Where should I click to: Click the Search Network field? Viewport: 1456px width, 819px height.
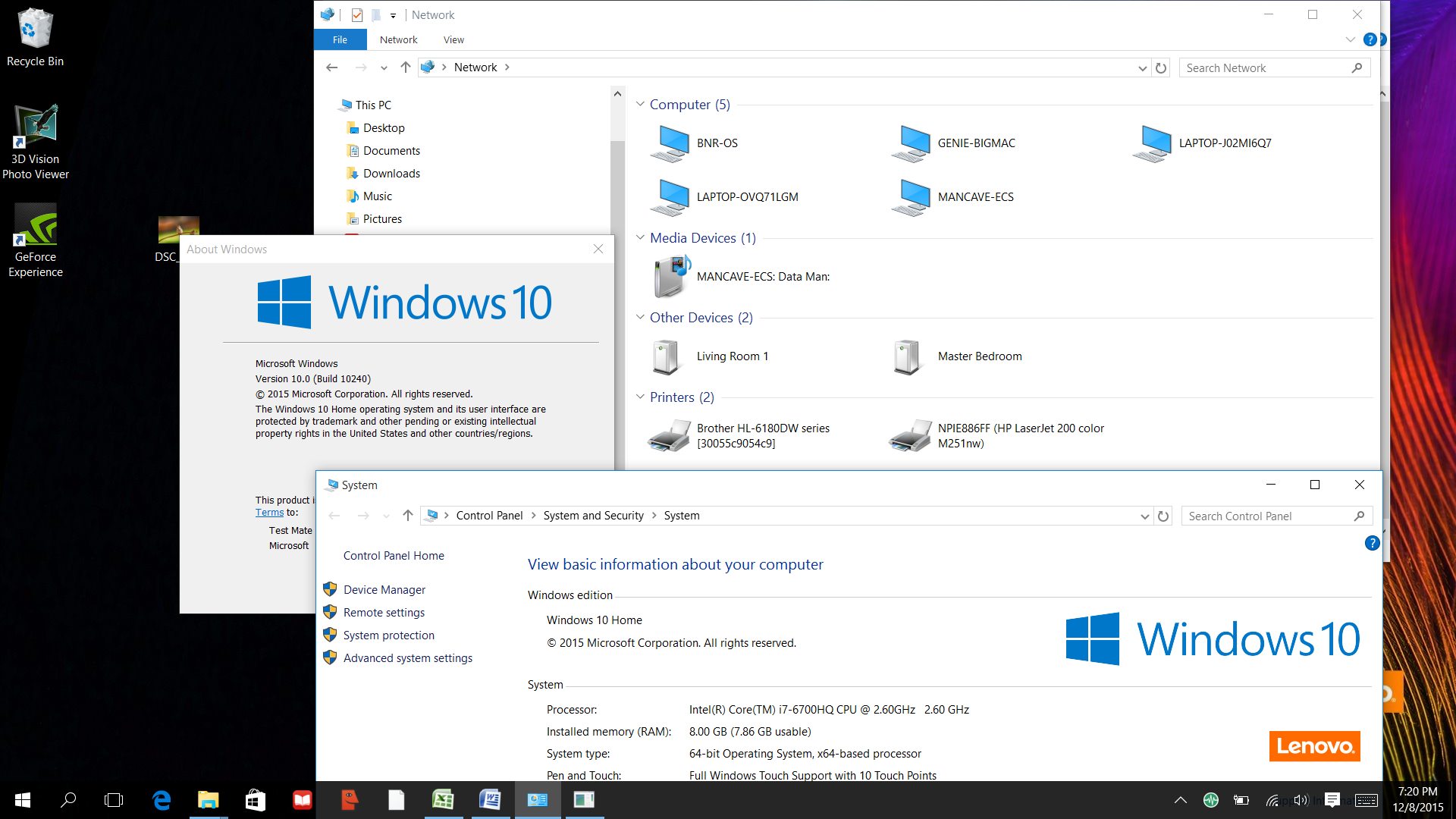point(1274,68)
